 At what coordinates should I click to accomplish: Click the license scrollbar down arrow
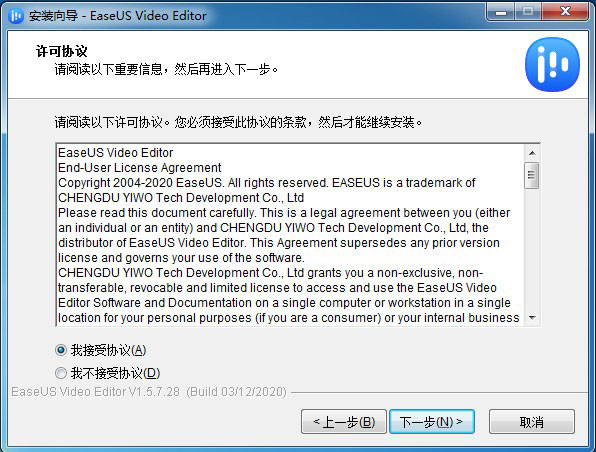click(532, 317)
